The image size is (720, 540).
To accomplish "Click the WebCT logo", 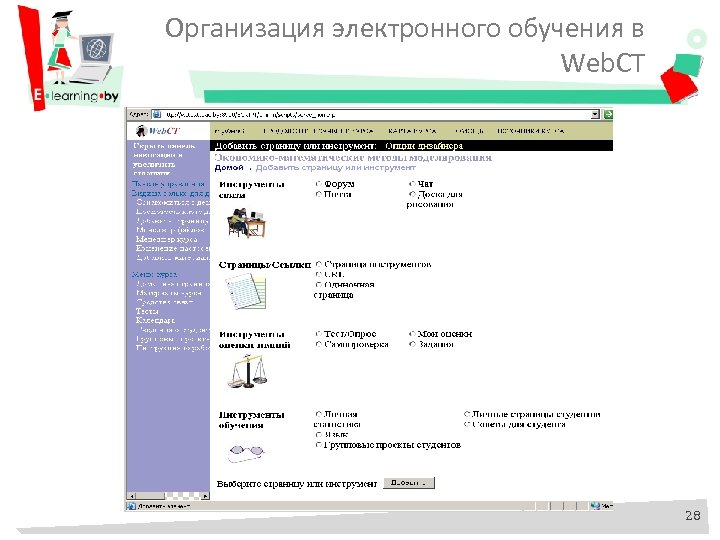I will 158,131.
